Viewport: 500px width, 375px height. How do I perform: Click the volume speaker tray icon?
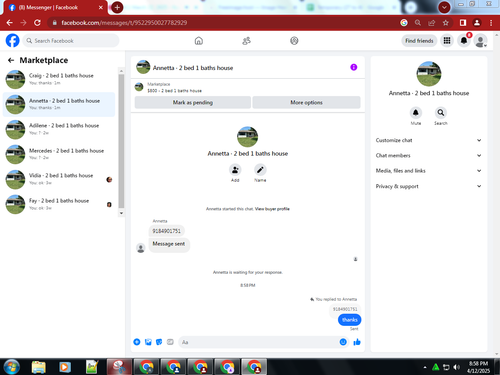click(457, 367)
